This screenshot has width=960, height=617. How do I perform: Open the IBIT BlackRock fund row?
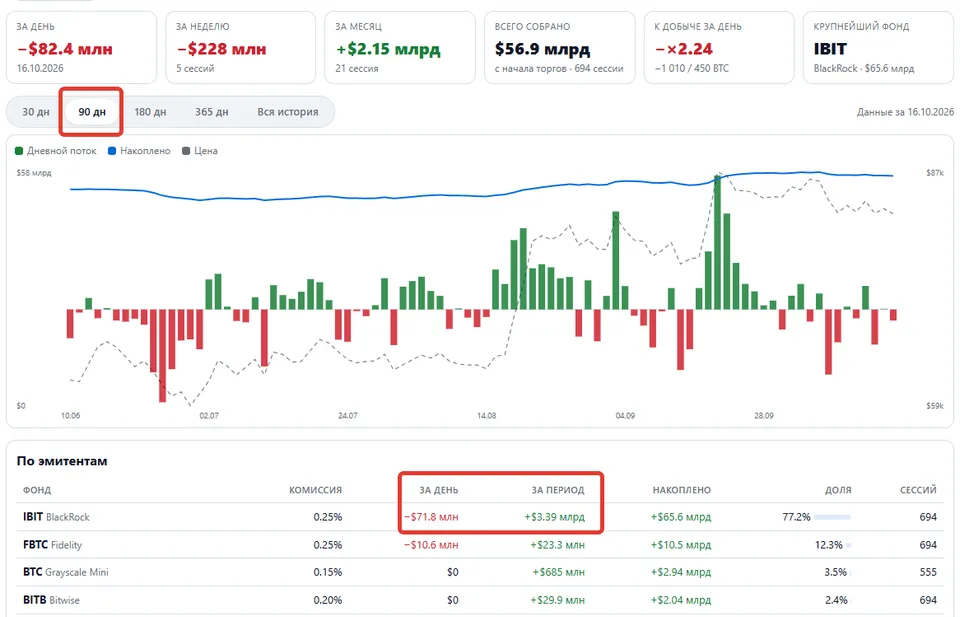tap(480, 517)
